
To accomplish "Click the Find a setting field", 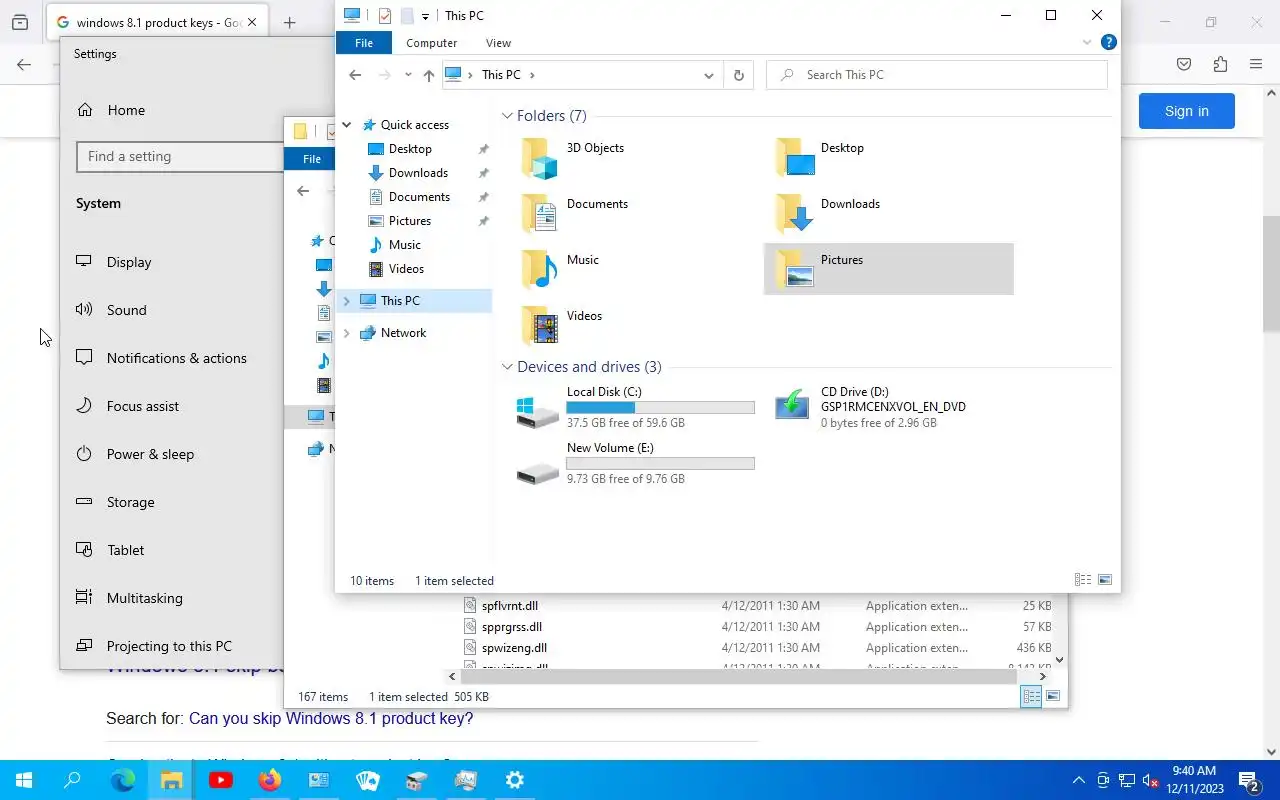I will pyautogui.click(x=180, y=156).
